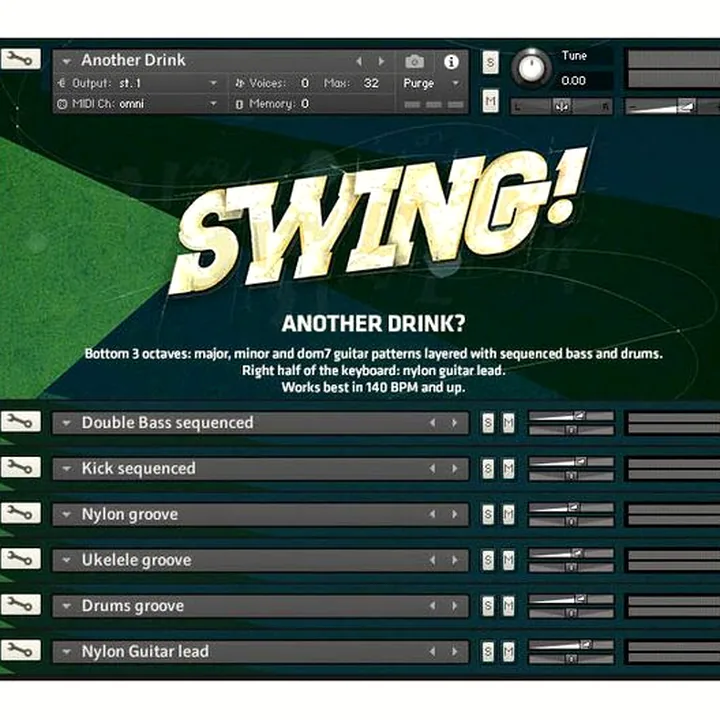
Task: Expand Kick sequenced name triangle
Action: click(x=67, y=469)
